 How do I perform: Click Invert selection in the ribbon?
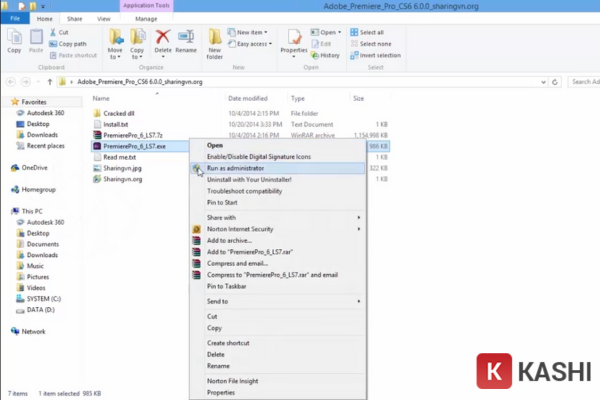(x=375, y=55)
